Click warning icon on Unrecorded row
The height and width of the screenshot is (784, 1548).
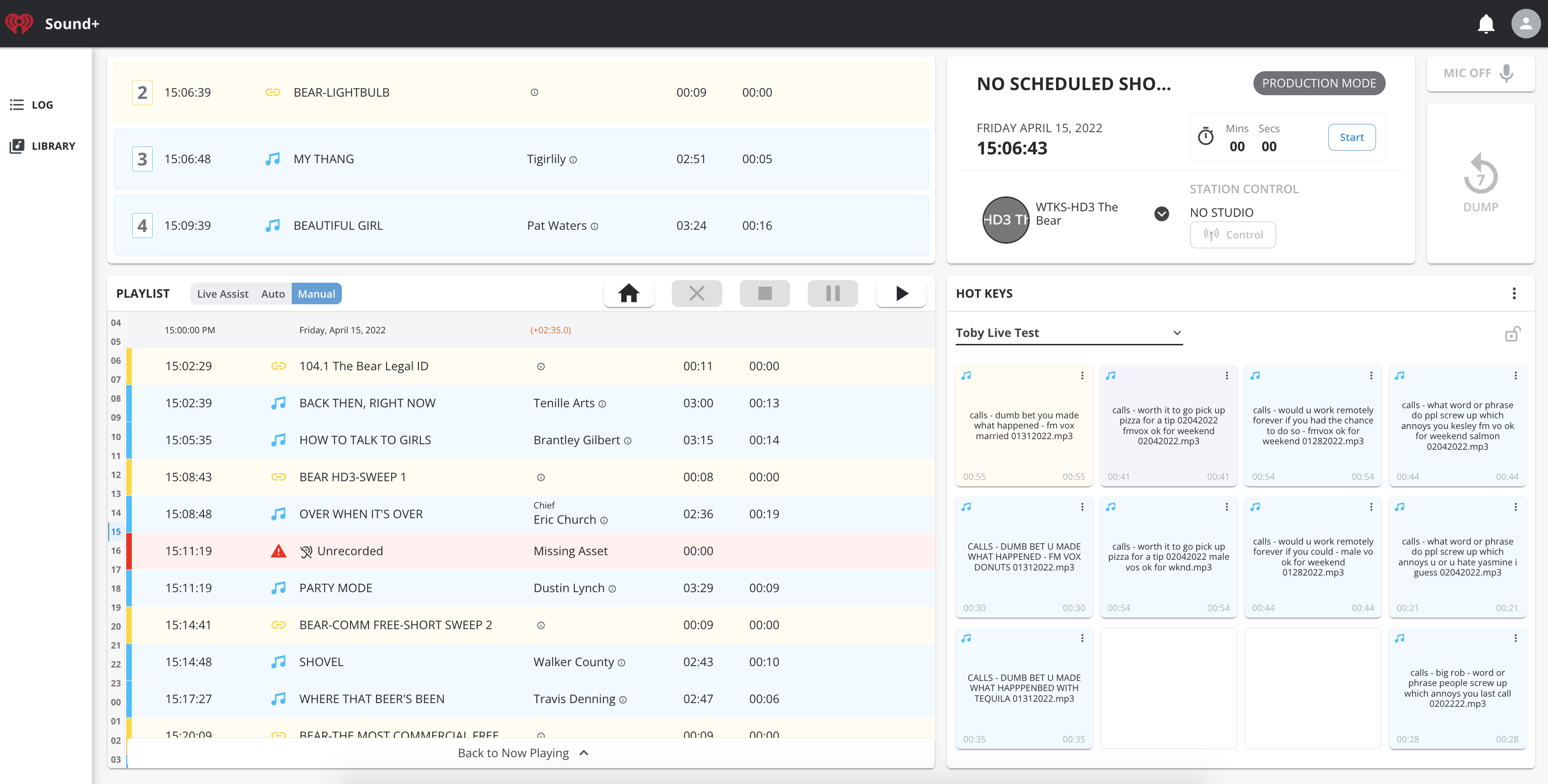278,551
